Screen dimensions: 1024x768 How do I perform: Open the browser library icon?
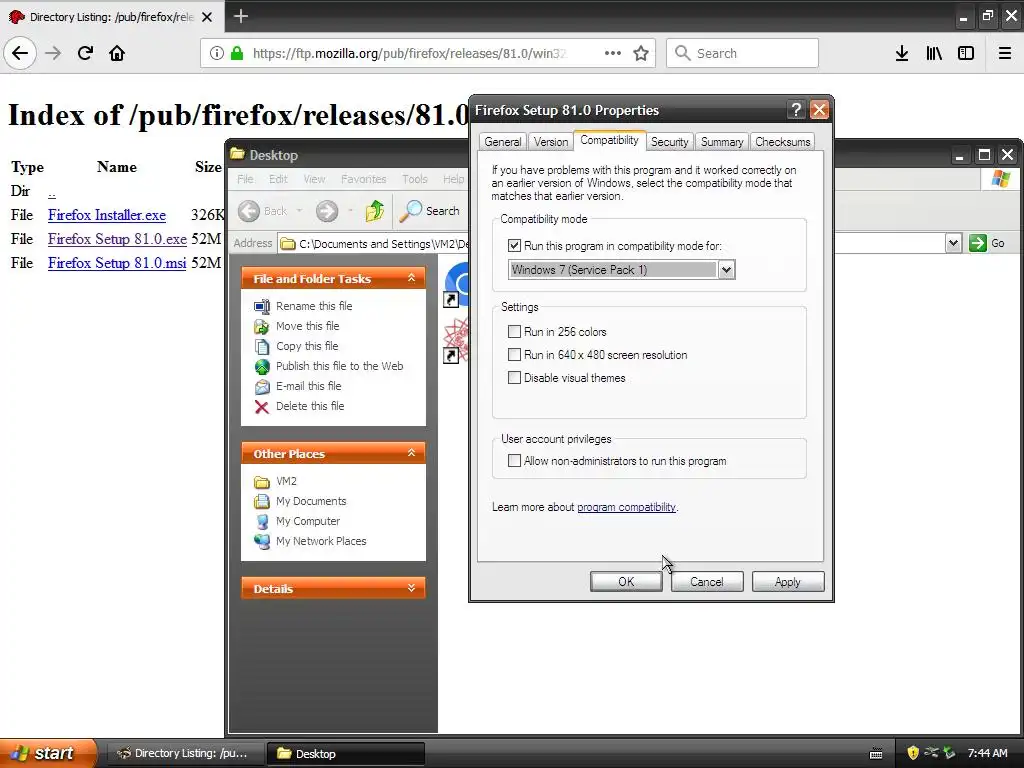click(x=934, y=53)
